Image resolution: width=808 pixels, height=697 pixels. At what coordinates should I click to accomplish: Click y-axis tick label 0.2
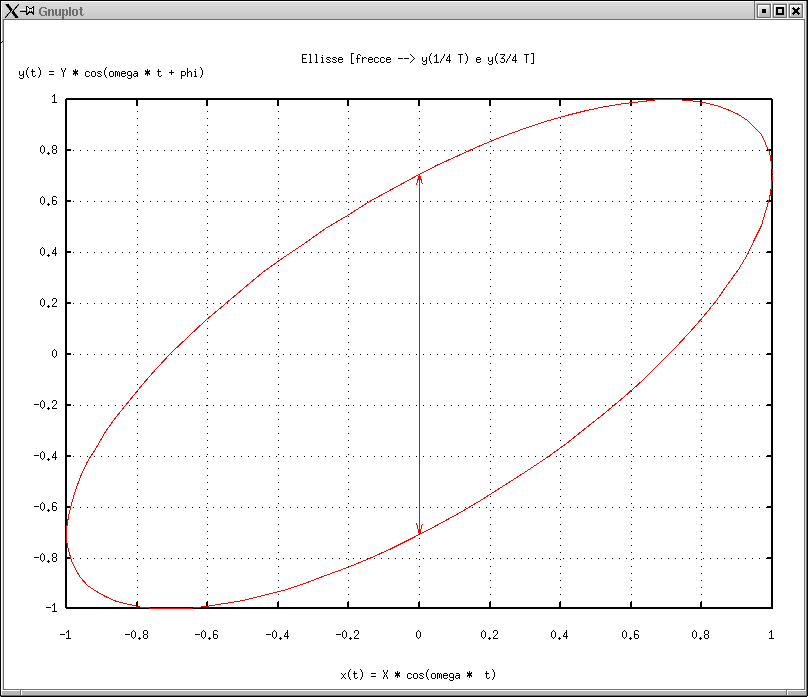click(x=48, y=303)
